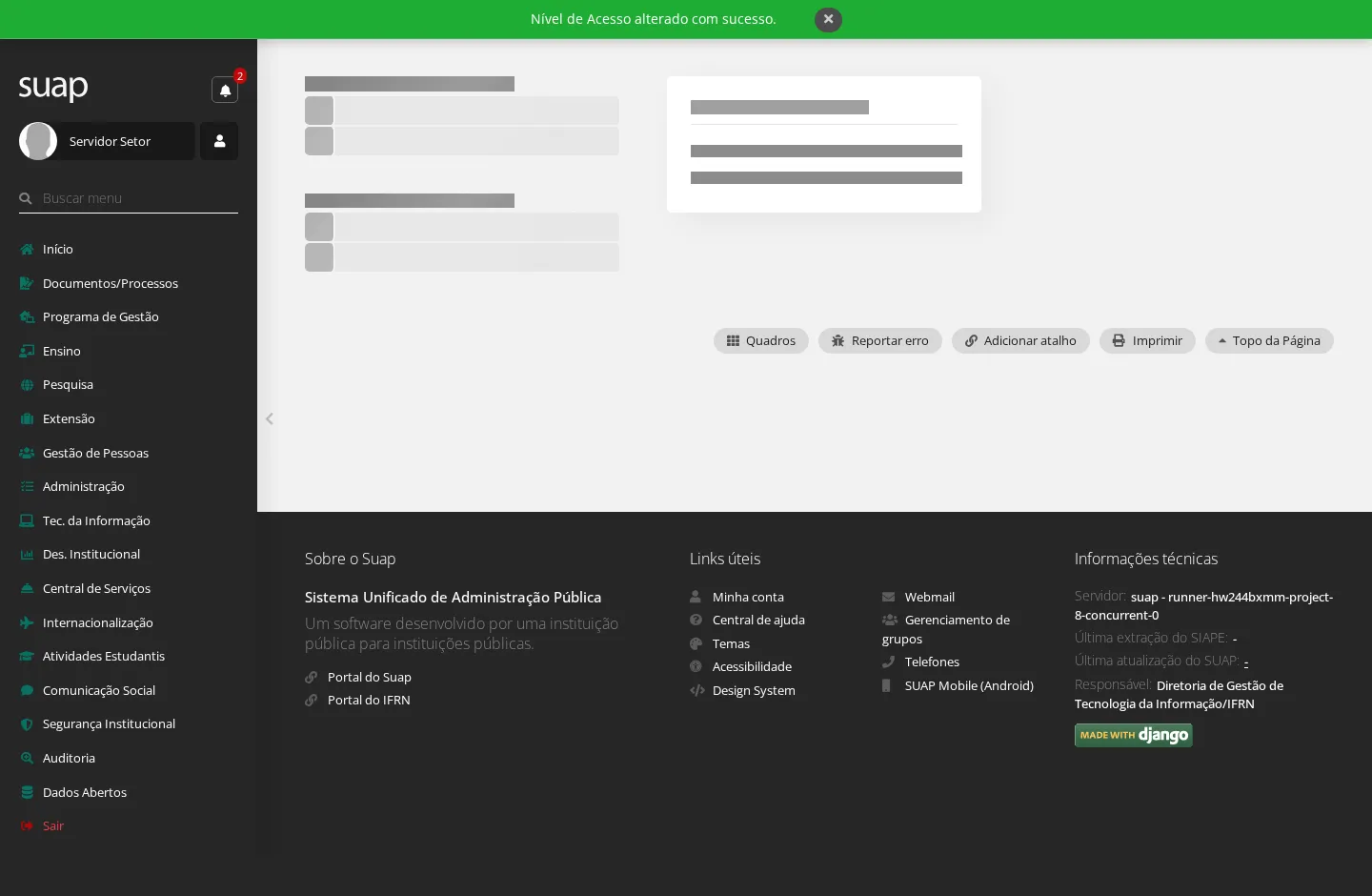Image resolution: width=1372 pixels, height=896 pixels.
Task: Click the suap logo
Action: pyautogui.click(x=53, y=88)
